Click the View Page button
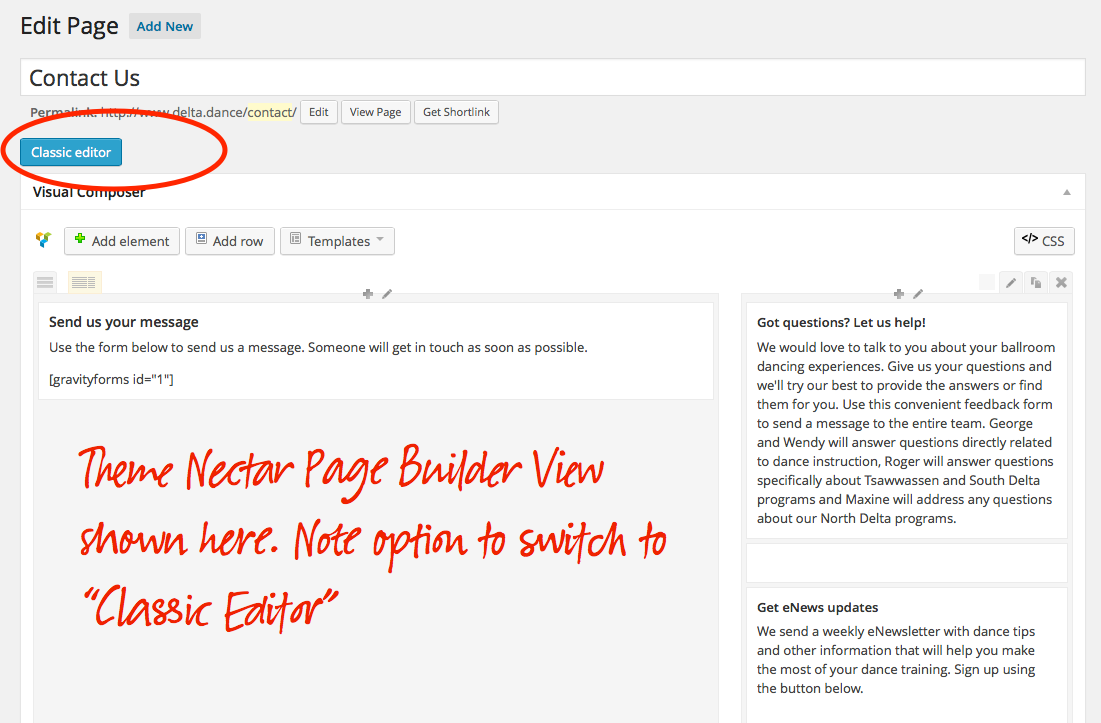1101x723 pixels. tap(376, 112)
